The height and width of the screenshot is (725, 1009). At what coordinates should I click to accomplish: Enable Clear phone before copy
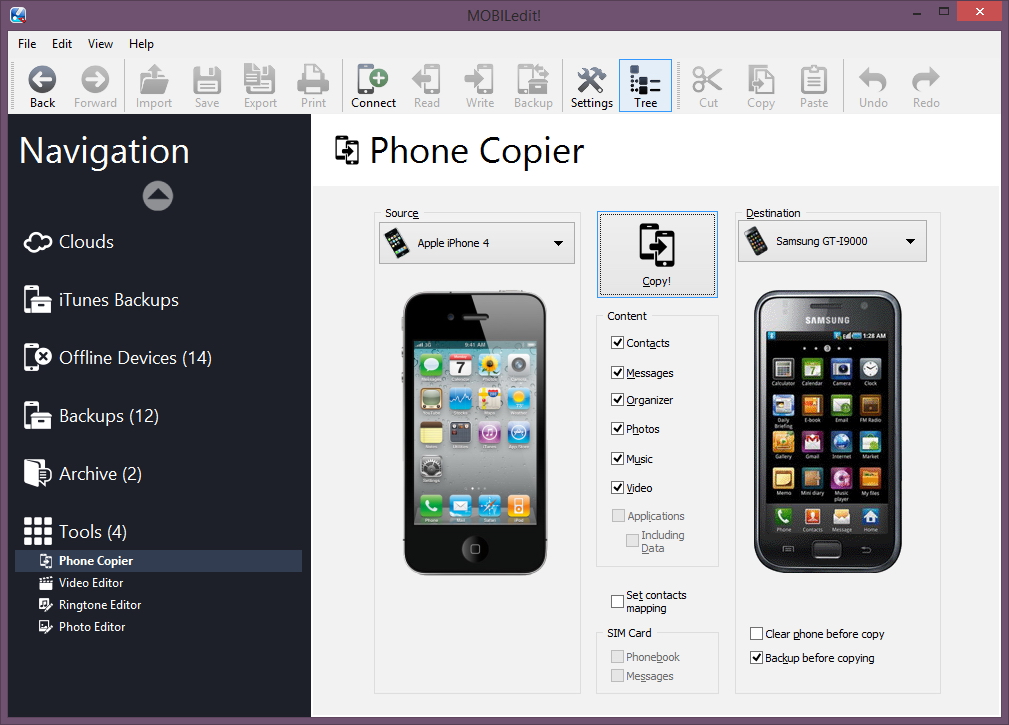(x=757, y=634)
